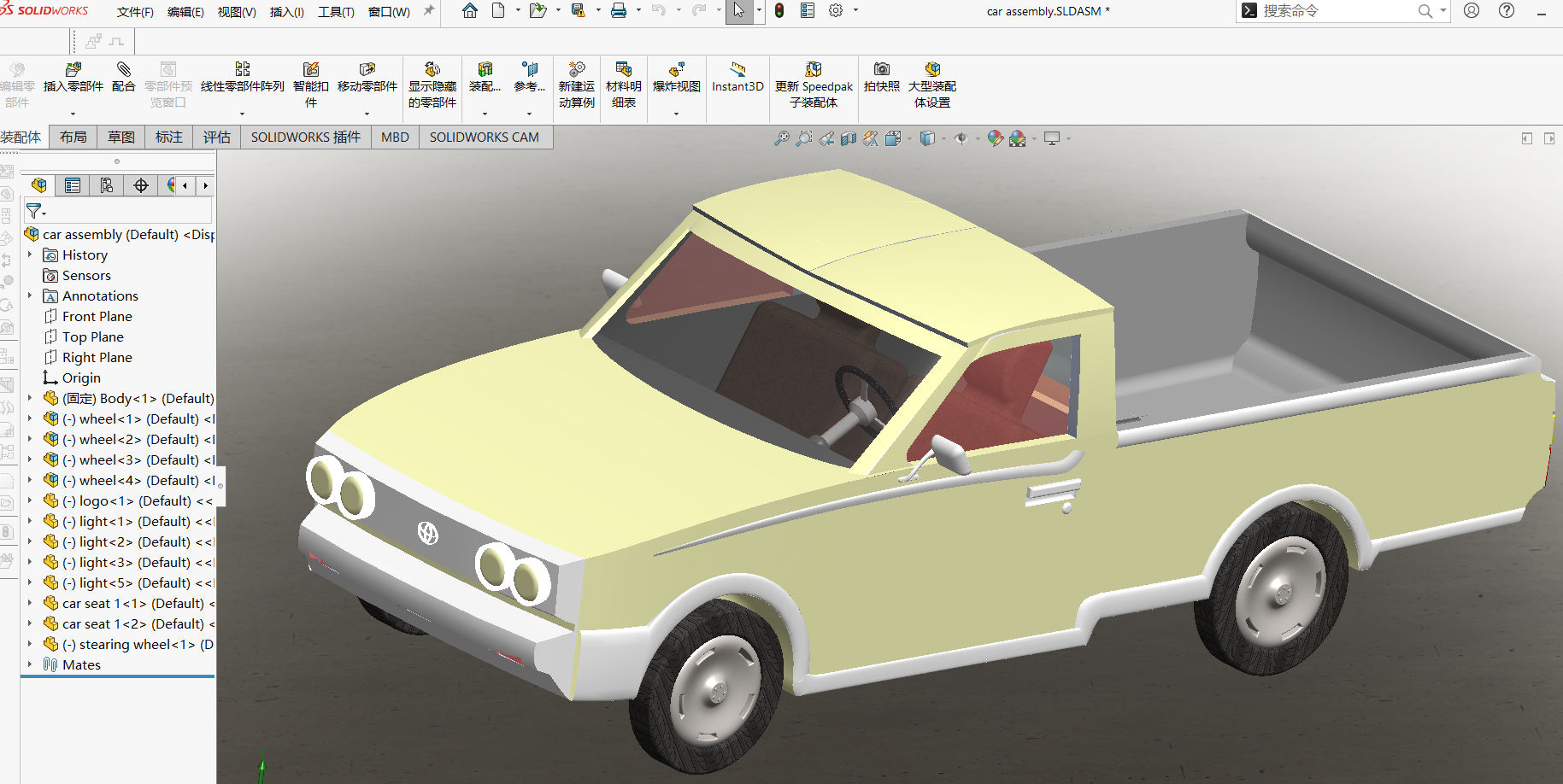Toggle the menu bar pin
Viewport: 1563px width, 784px height.
click(x=429, y=11)
